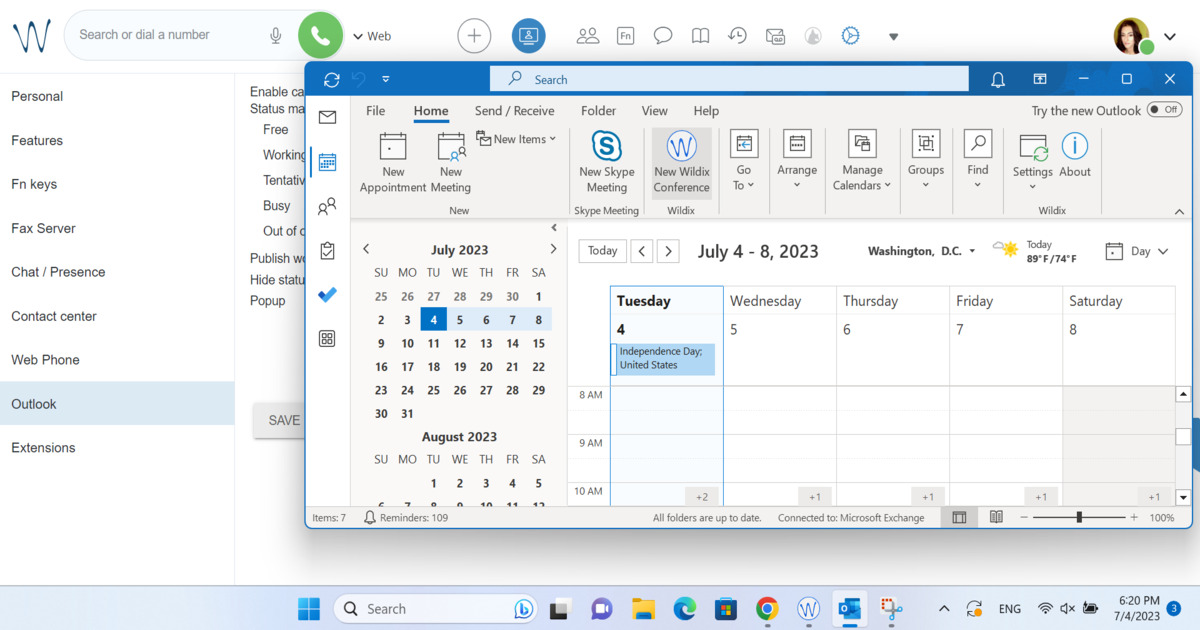Image resolution: width=1200 pixels, height=630 pixels.
Task: Open the People view in Outlook sidebar
Action: (327, 207)
